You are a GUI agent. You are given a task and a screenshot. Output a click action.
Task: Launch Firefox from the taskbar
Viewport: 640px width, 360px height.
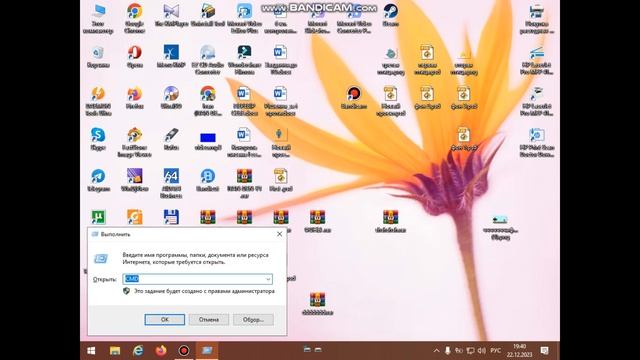click(x=161, y=351)
